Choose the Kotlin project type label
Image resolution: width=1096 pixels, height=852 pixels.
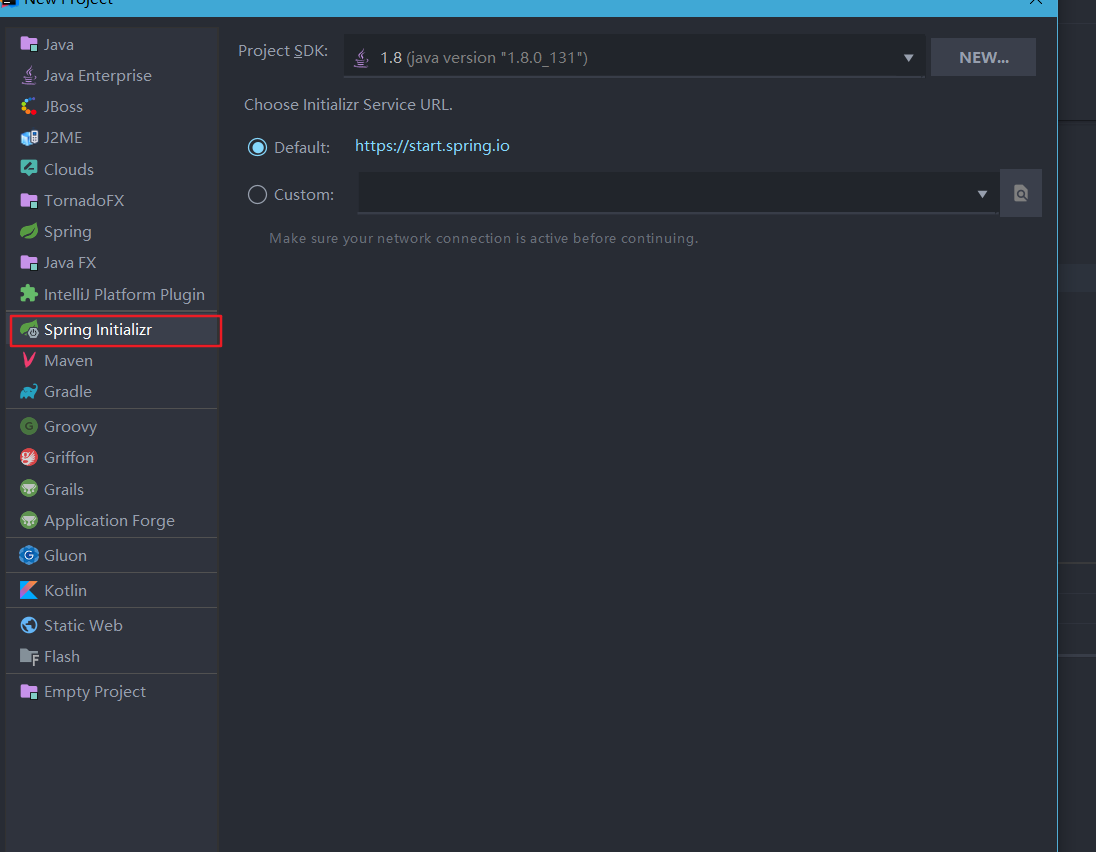tap(66, 591)
